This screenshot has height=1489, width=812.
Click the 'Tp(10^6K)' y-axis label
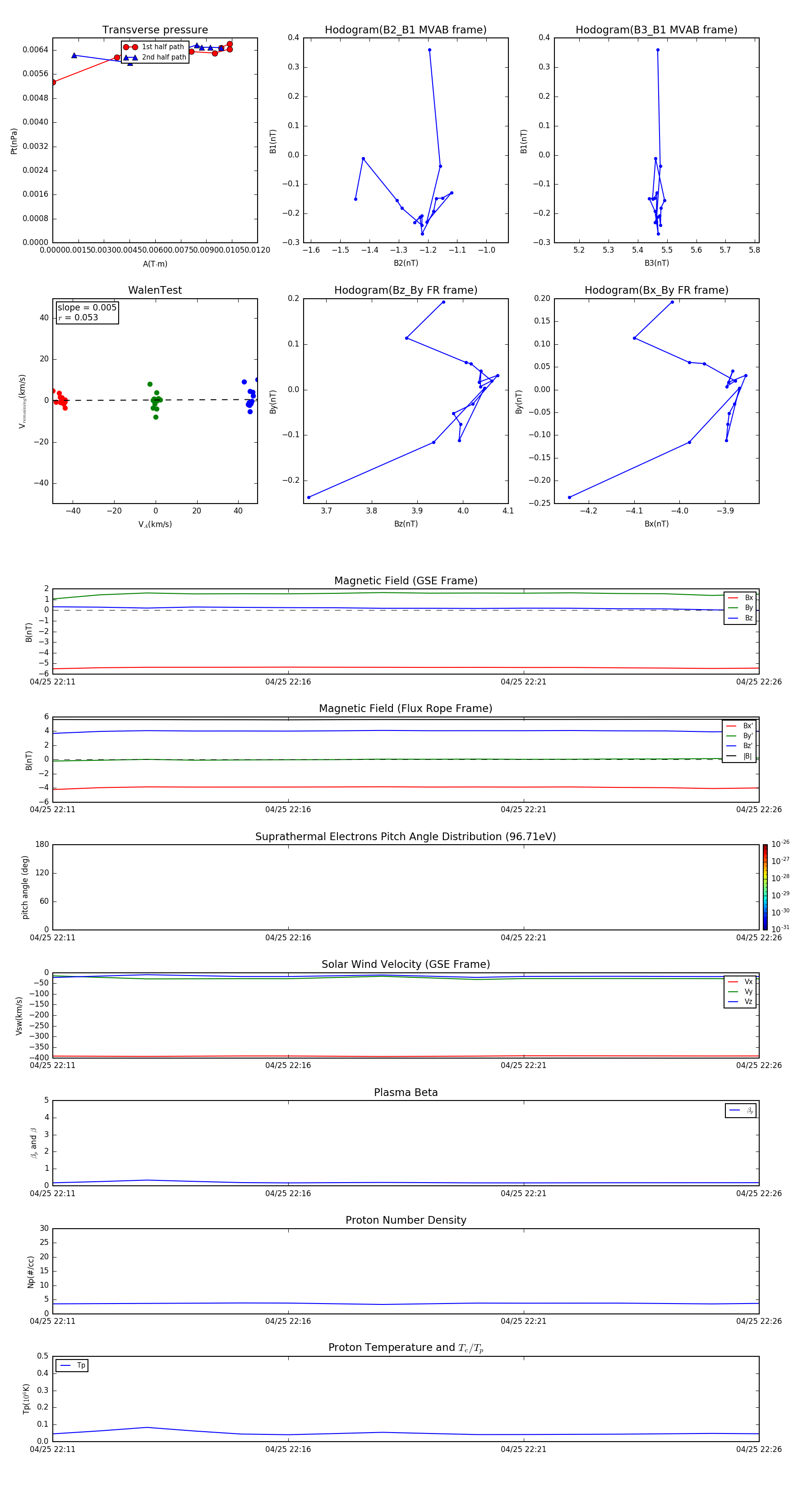coord(26,1399)
